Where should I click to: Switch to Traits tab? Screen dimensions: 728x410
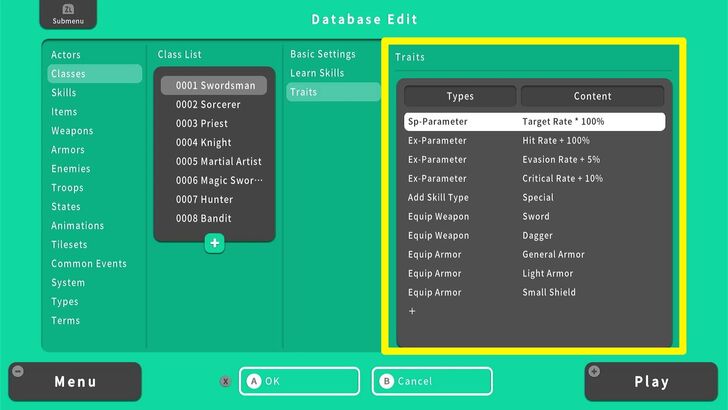pyautogui.click(x=333, y=92)
